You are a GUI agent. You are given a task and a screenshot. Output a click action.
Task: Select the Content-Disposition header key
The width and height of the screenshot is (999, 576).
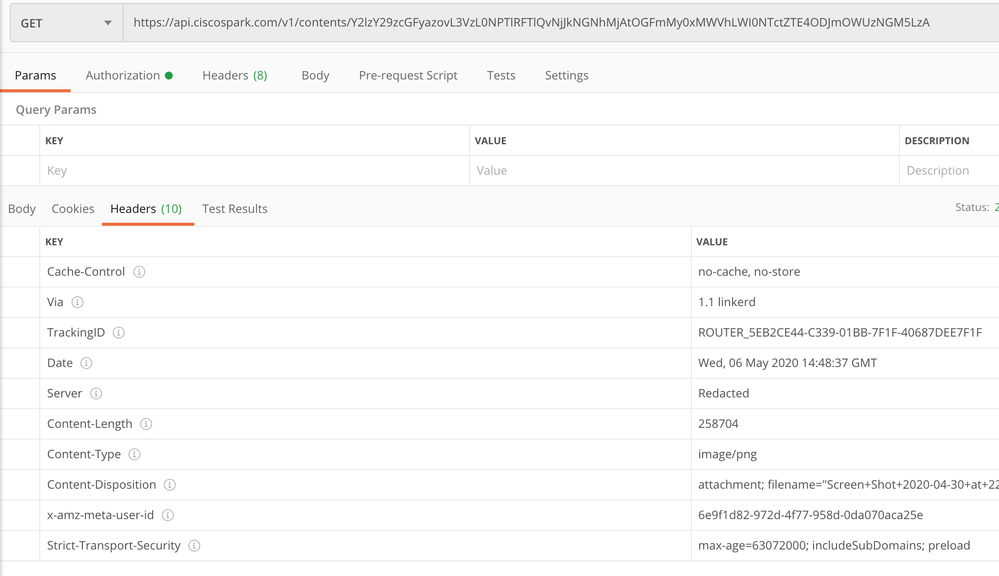pos(101,485)
